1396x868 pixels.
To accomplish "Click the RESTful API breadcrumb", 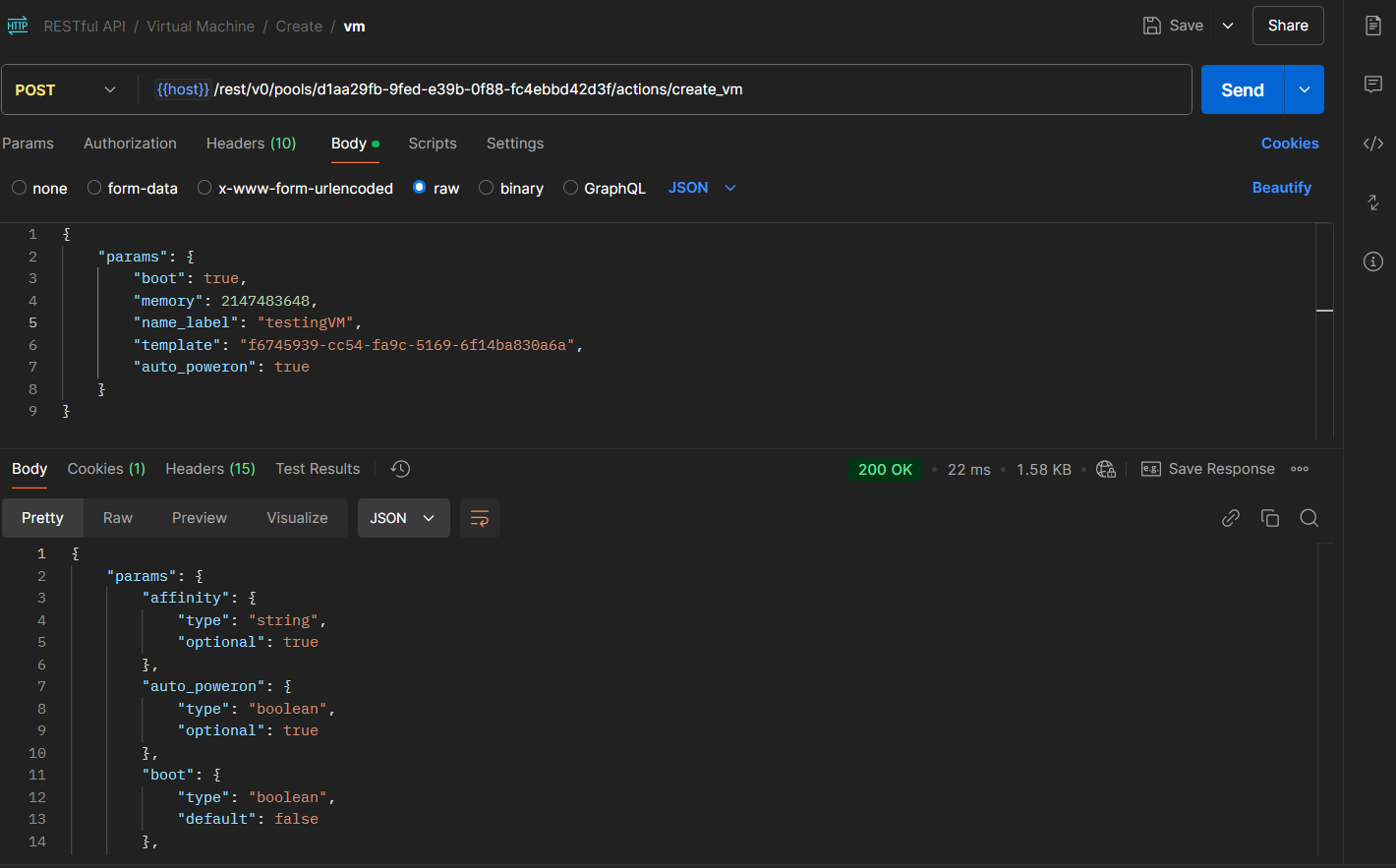I will pyautogui.click(x=85, y=27).
